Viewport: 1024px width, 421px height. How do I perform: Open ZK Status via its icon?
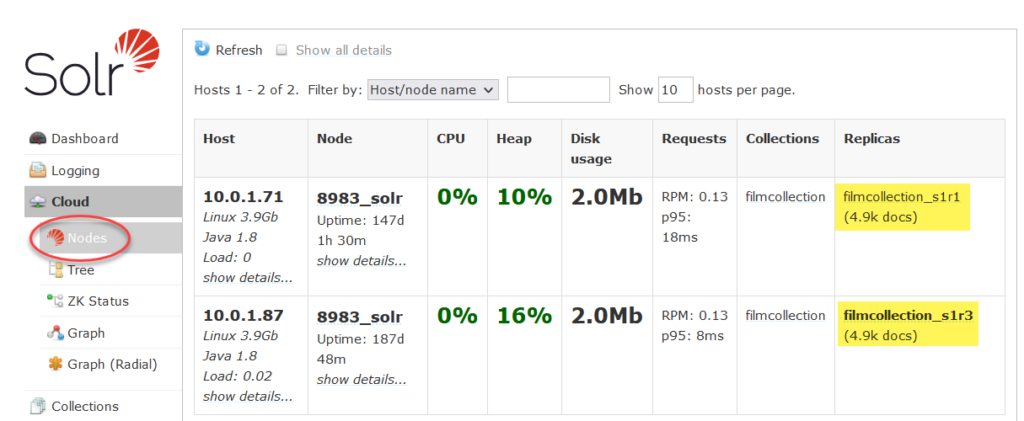[x=56, y=301]
